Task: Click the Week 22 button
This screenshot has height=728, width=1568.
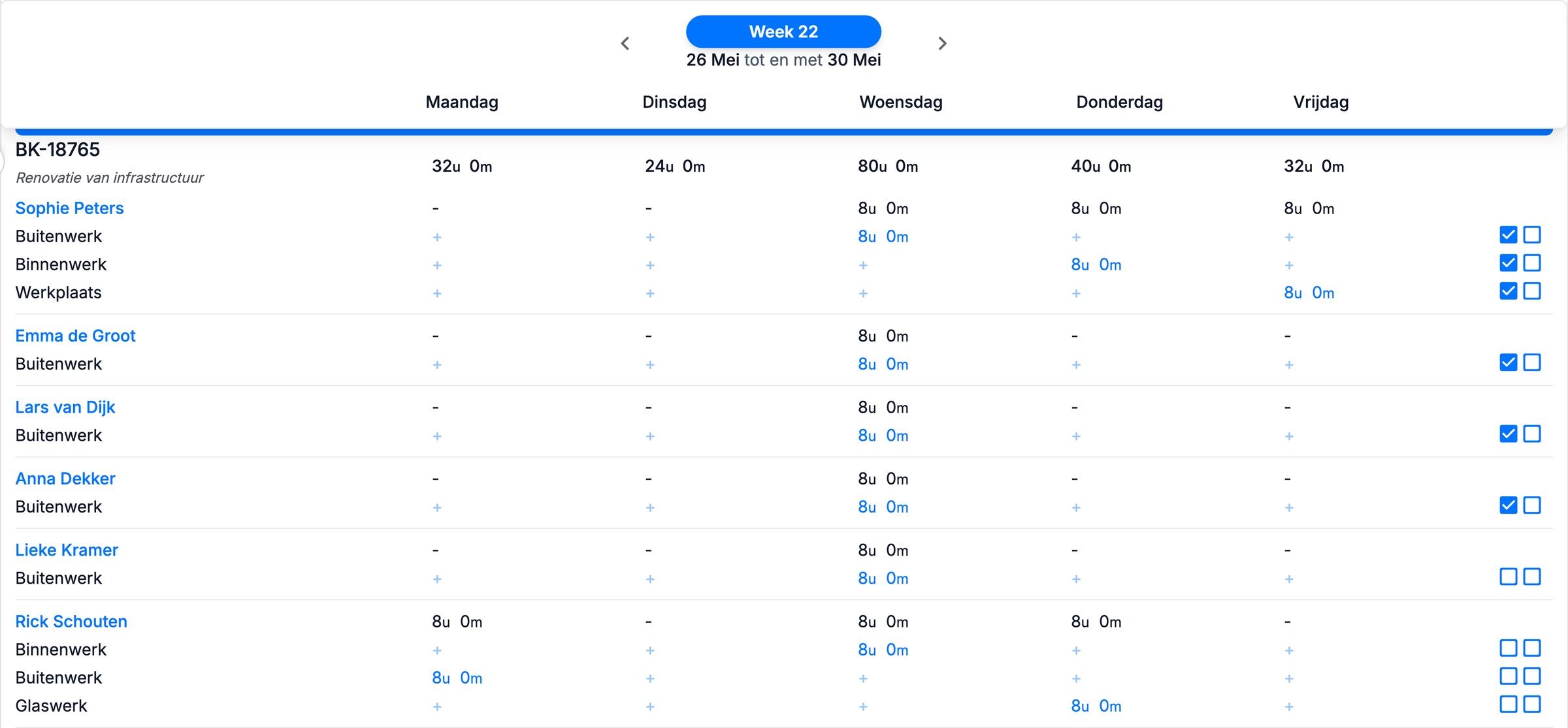Action: 783,31
